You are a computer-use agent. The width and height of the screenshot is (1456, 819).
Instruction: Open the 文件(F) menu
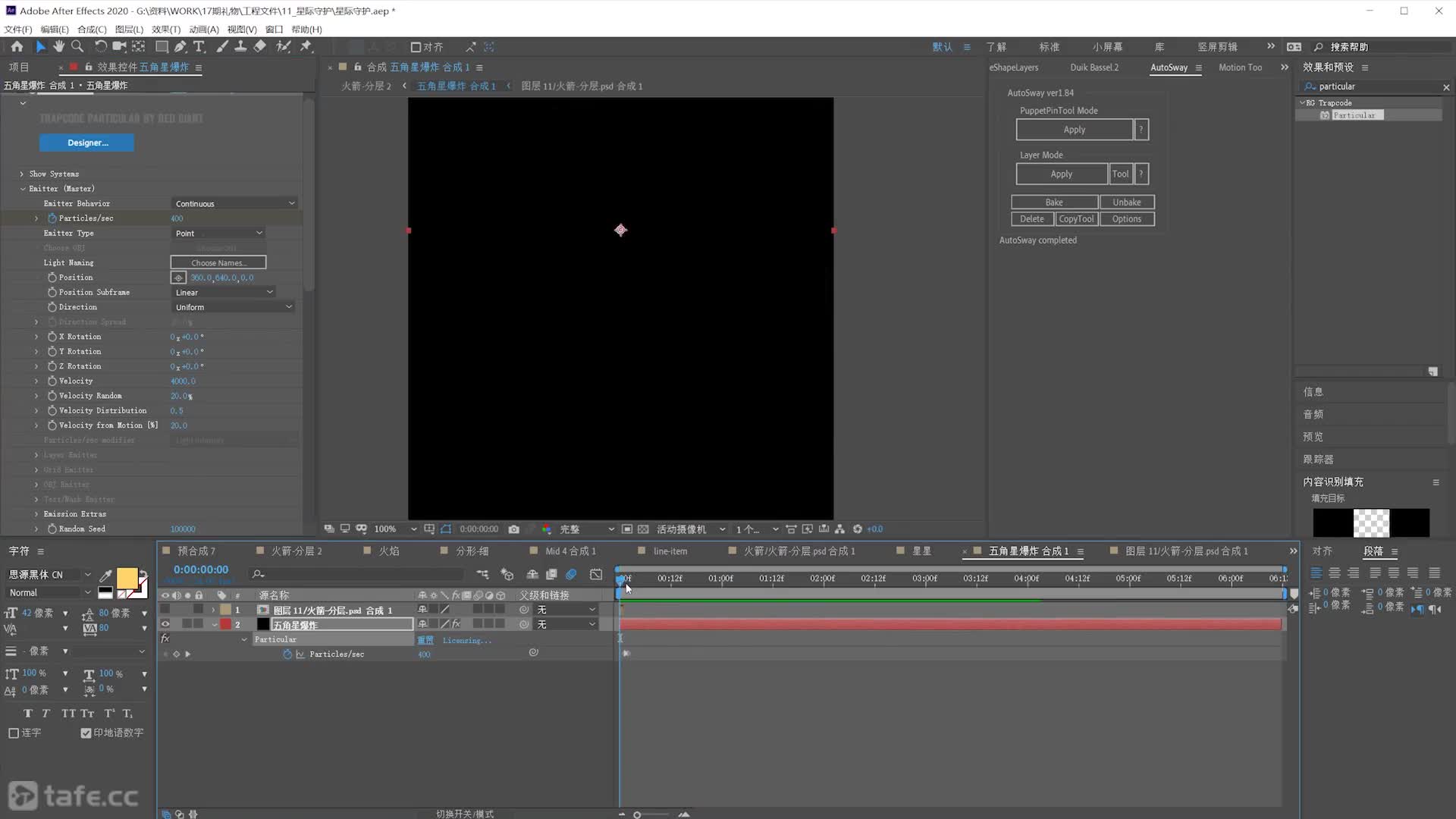tap(18, 29)
